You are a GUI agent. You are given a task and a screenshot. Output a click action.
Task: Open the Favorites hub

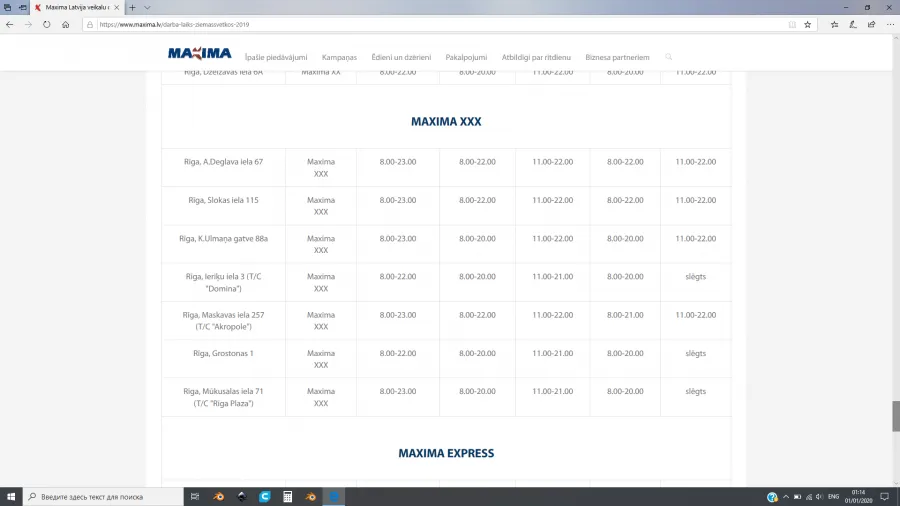[835, 25]
